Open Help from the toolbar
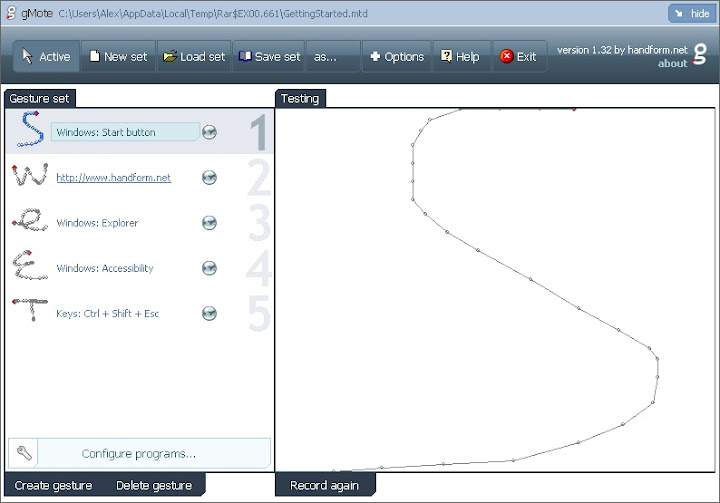Image resolution: width=720 pixels, height=503 pixels. (461, 57)
